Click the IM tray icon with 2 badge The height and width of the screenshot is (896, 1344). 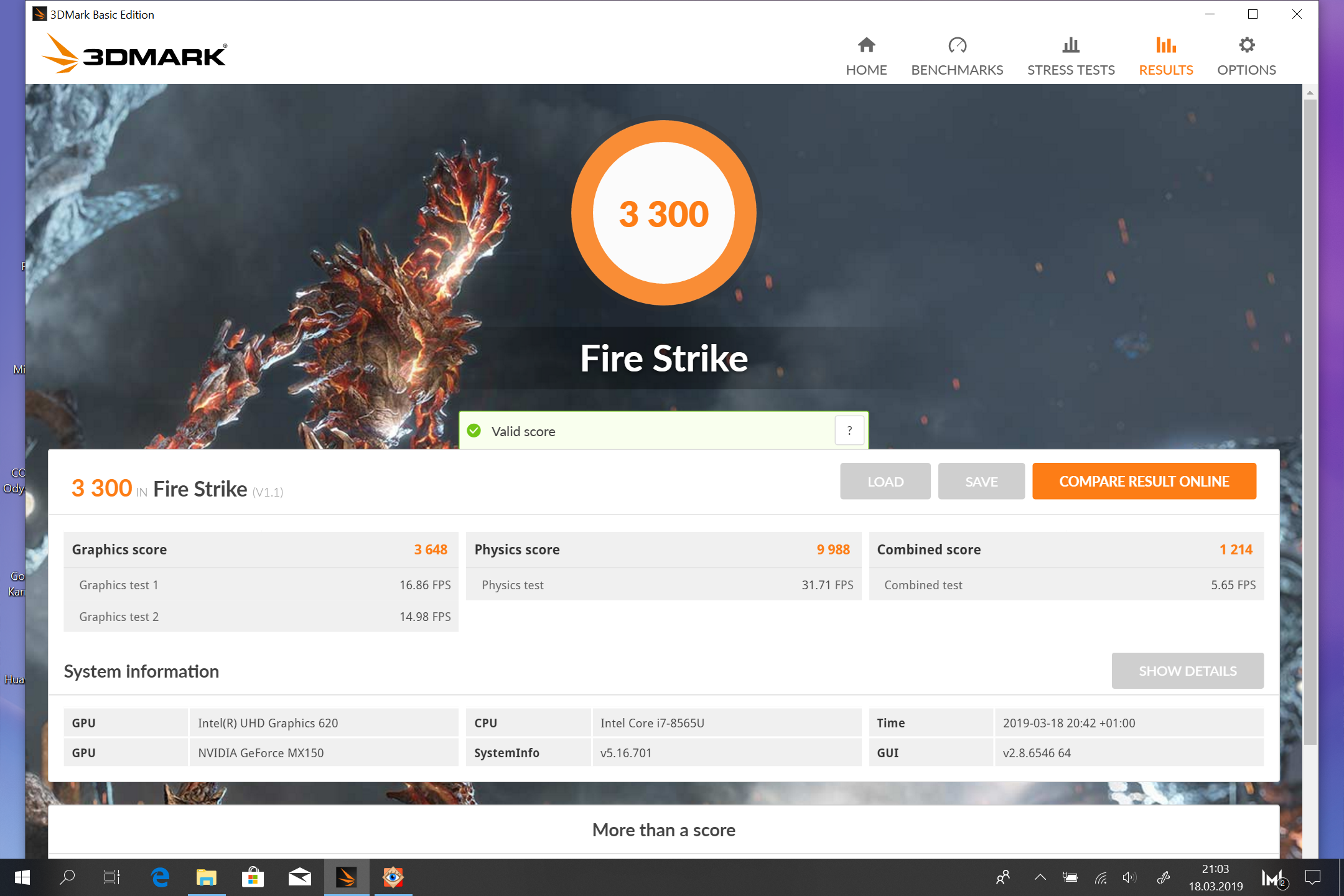1274,878
